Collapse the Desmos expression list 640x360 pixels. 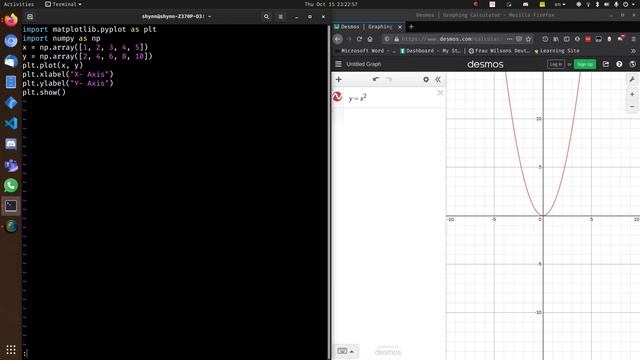click(x=438, y=79)
